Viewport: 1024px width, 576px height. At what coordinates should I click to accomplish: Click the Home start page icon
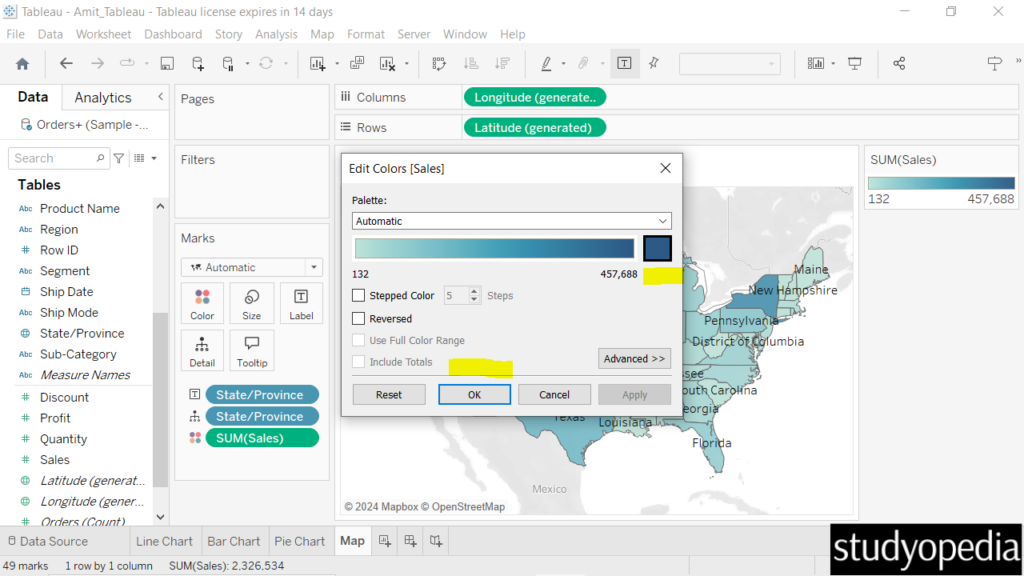[x=22, y=63]
